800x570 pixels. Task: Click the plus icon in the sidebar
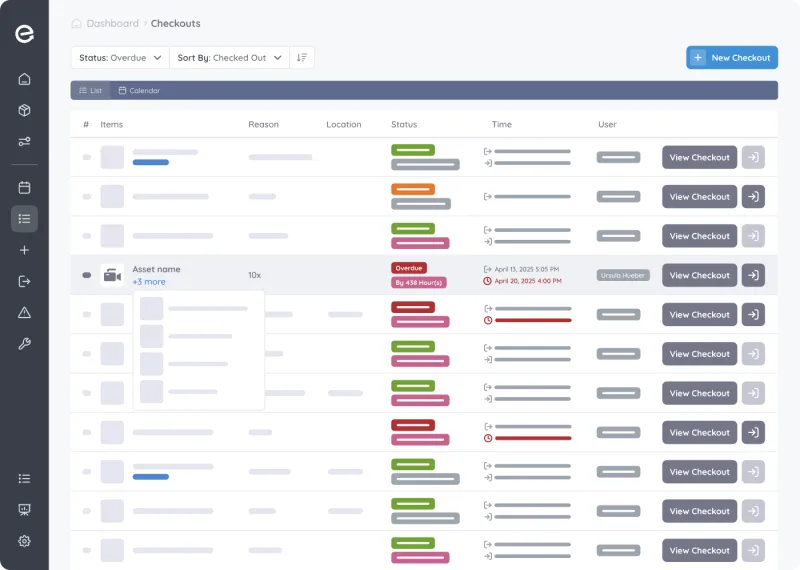click(x=24, y=250)
